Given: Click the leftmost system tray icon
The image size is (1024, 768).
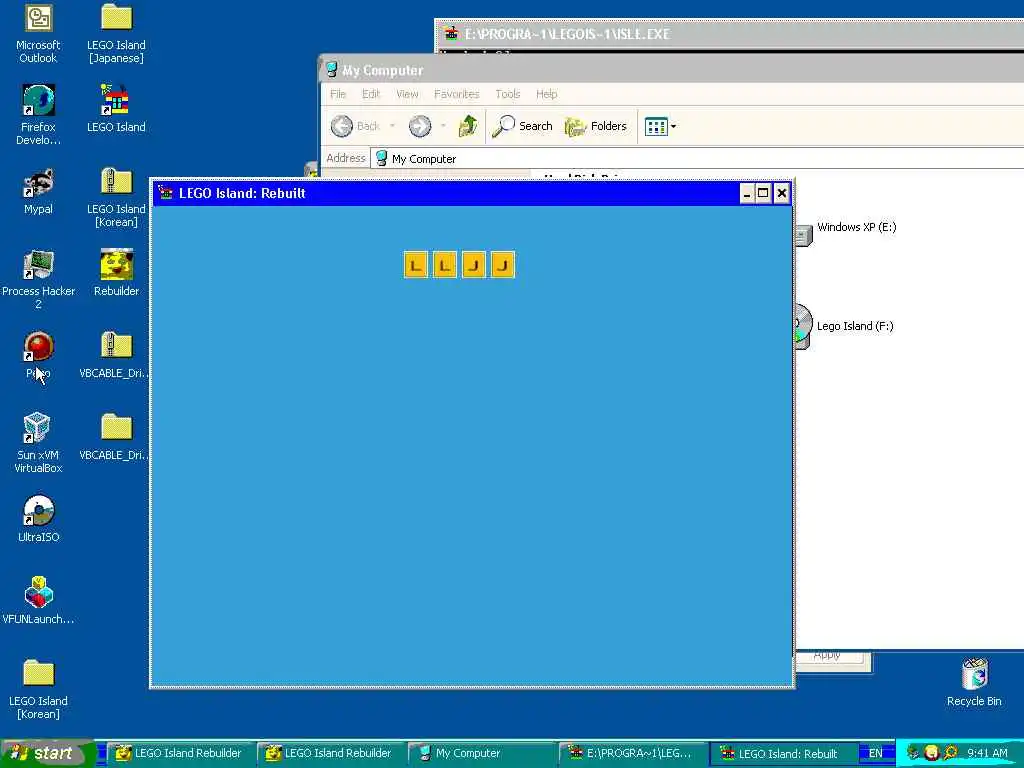Looking at the screenshot, I should click(x=913, y=753).
